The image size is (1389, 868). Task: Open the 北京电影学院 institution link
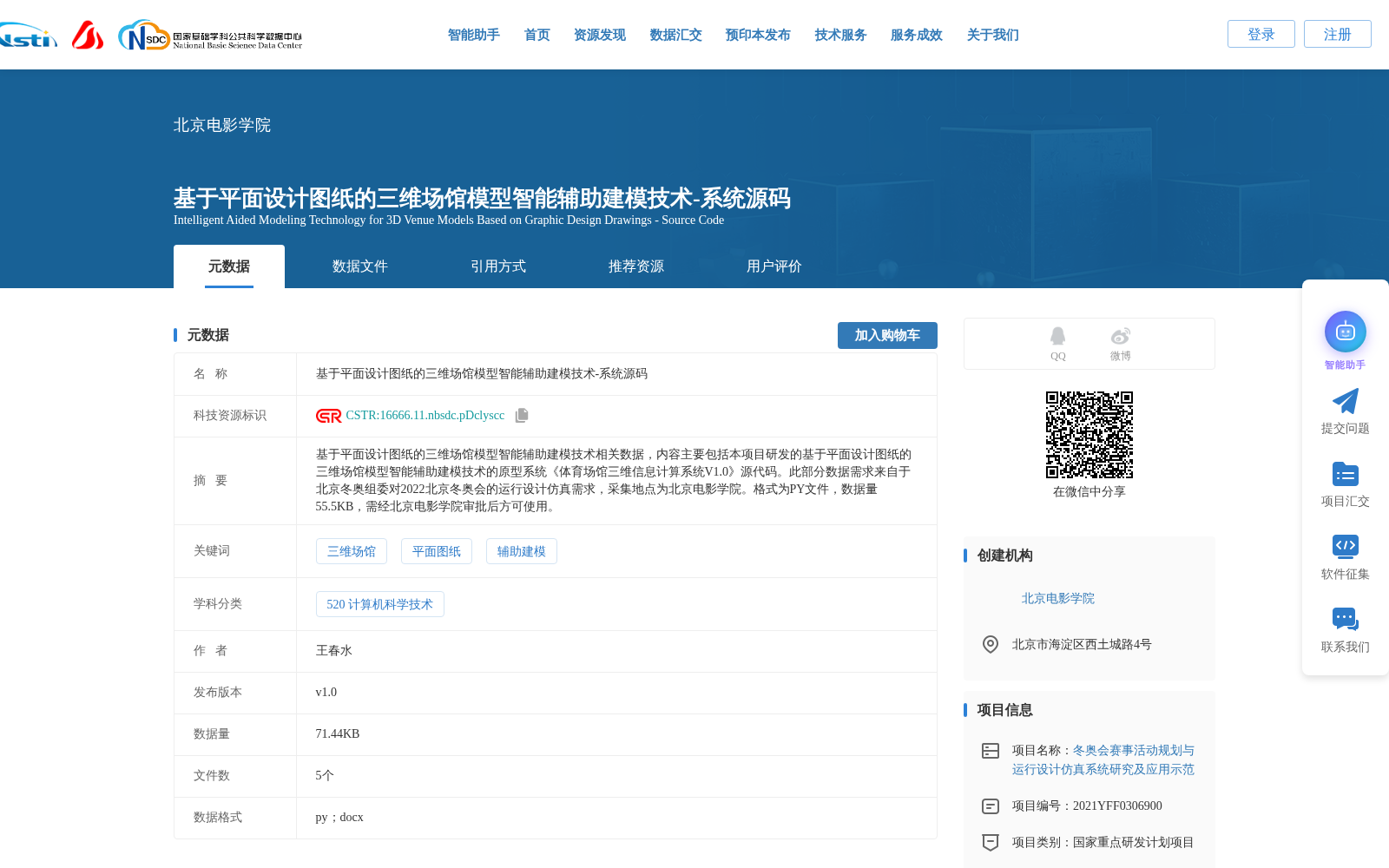tap(1058, 598)
